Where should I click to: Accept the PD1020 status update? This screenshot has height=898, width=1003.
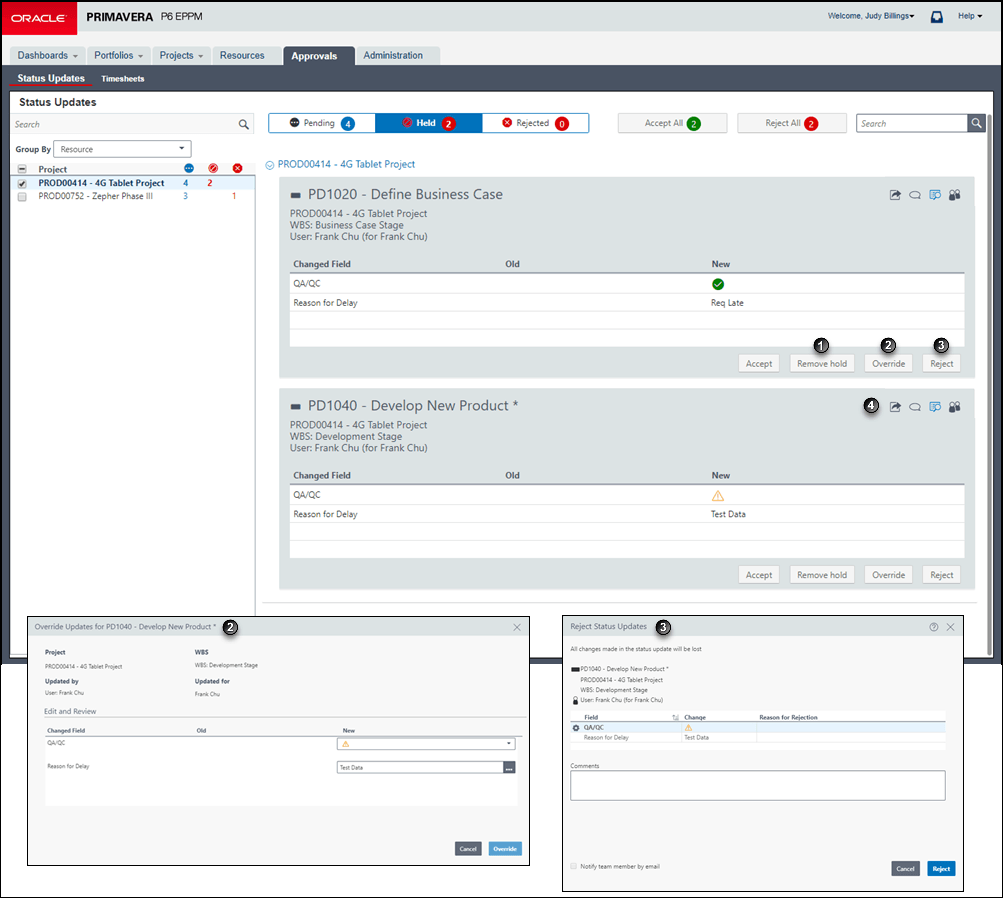(759, 364)
